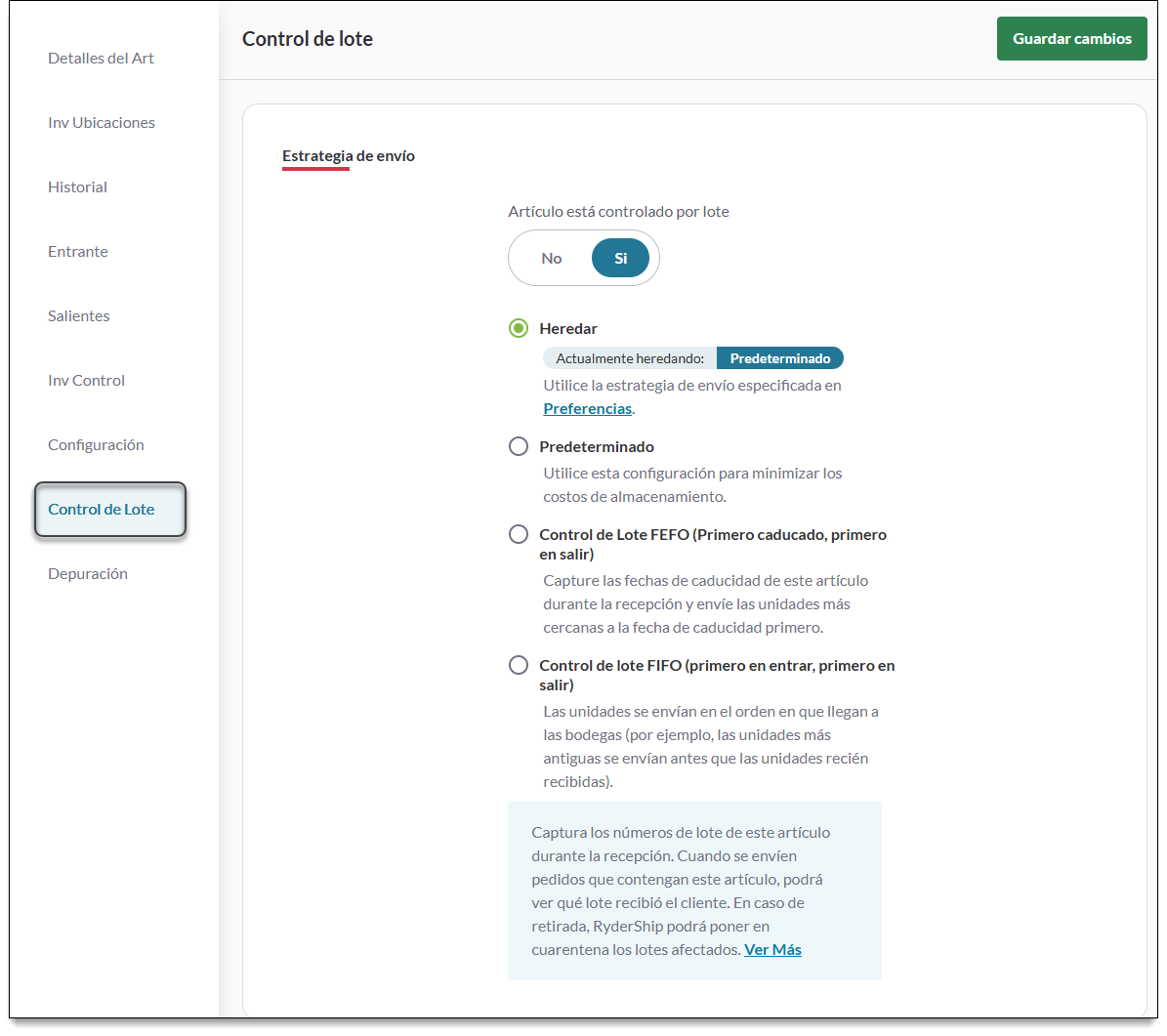Click the Predeterminado inherited badge
Viewport: 1167px width, 1036px height.
[x=779, y=359]
